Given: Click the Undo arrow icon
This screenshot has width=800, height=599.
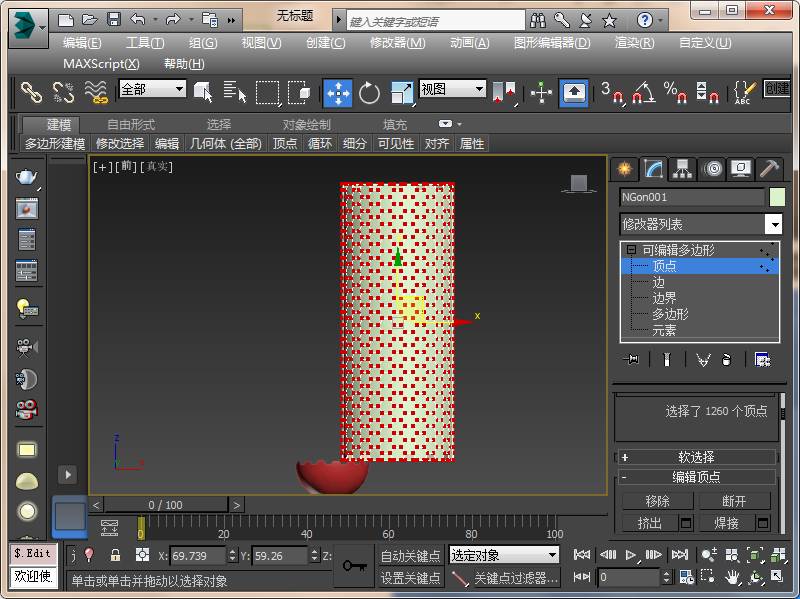Looking at the screenshot, I should click(138, 20).
